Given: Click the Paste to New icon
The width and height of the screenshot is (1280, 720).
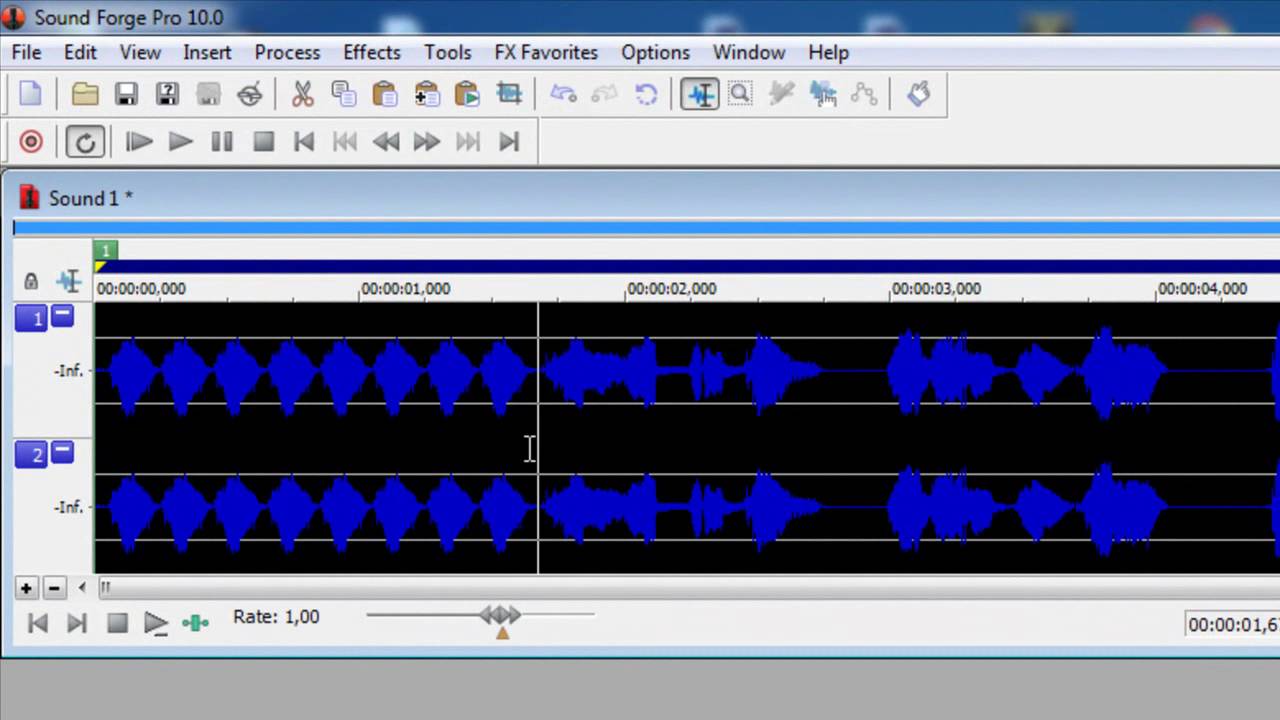Looking at the screenshot, I should click(x=468, y=94).
